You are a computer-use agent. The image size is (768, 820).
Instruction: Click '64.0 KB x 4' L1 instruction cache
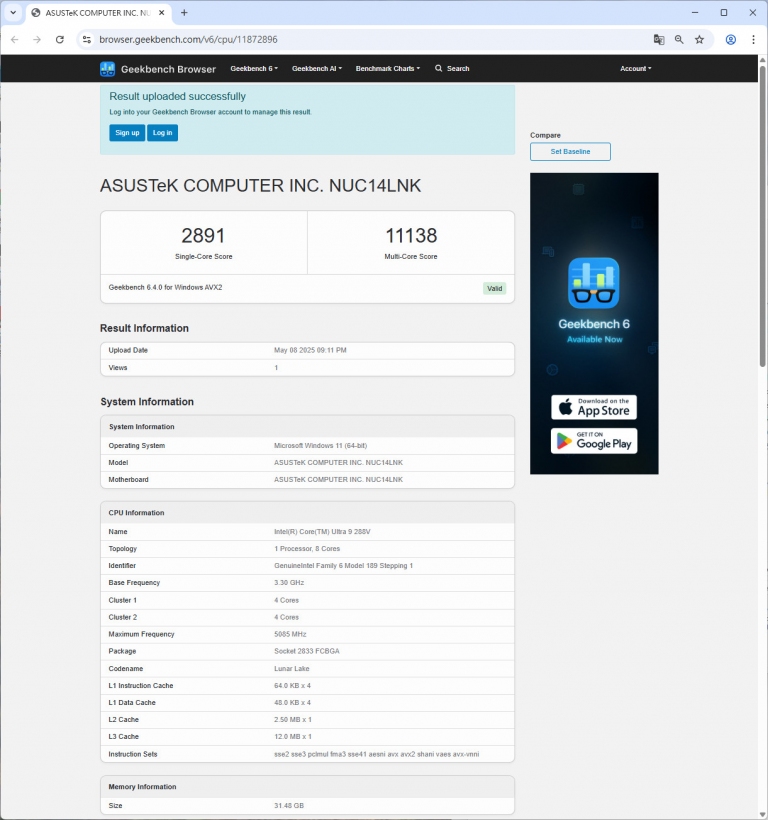(292, 686)
